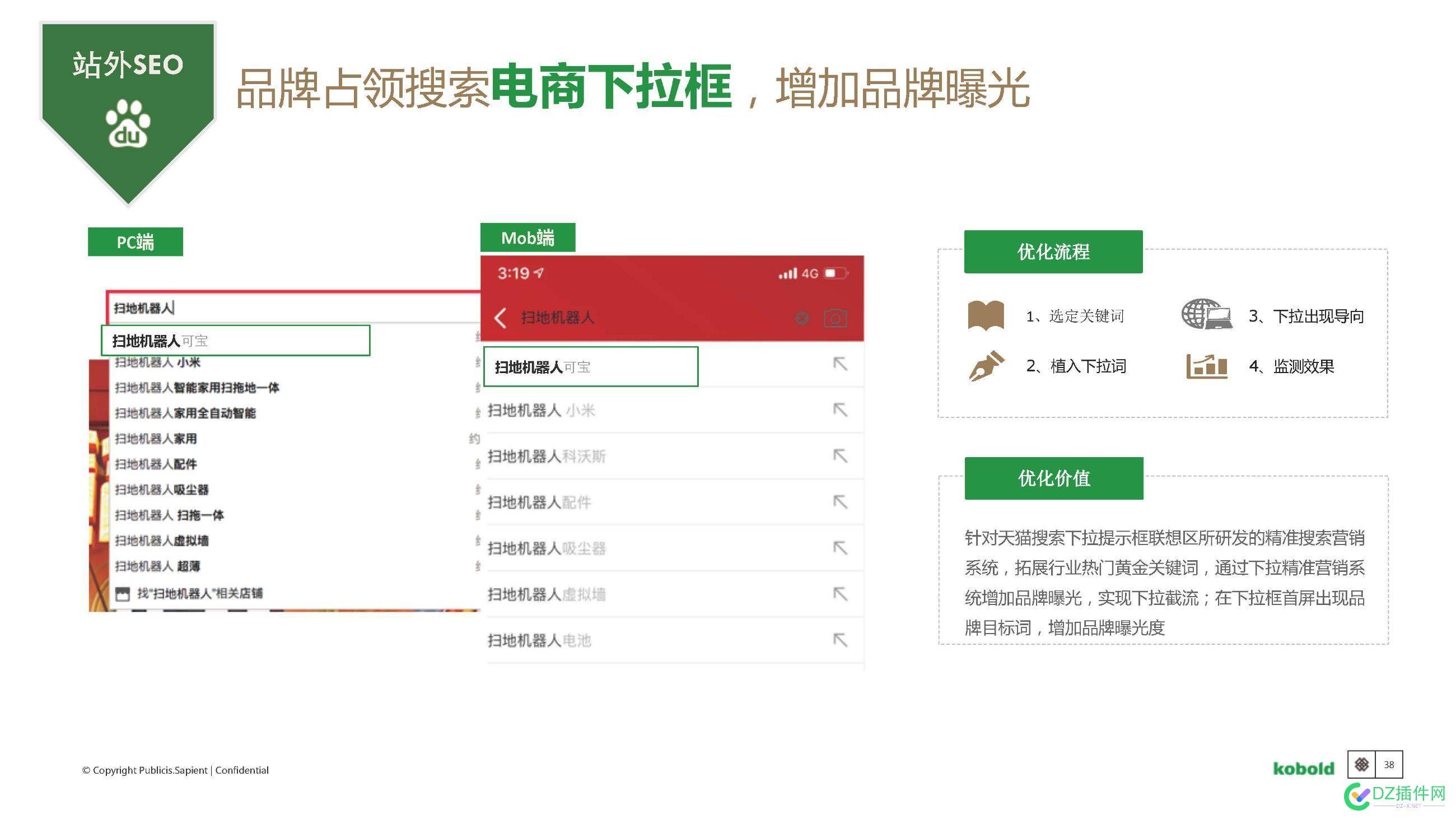Screen dimensions: 1456x819
Task: Select PC suggestion 扫地机器人 小米
Action: coord(158,362)
